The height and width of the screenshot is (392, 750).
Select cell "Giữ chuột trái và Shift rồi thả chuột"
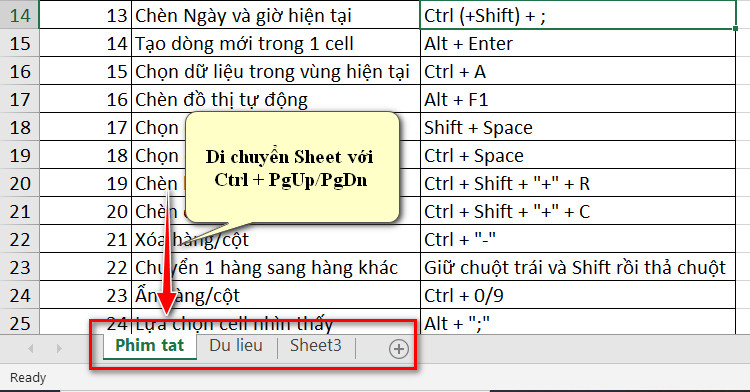coord(578,267)
